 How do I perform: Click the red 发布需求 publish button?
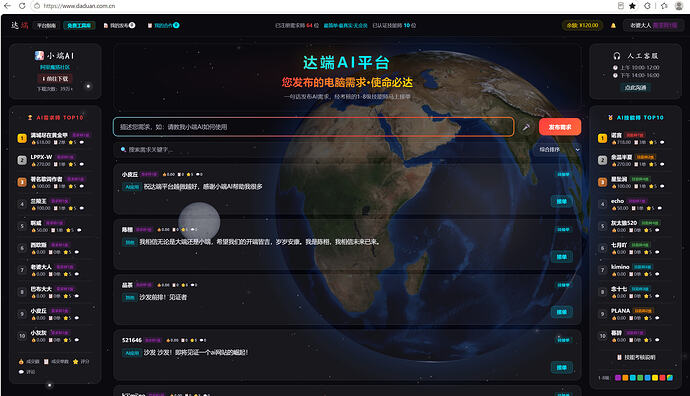(560, 127)
